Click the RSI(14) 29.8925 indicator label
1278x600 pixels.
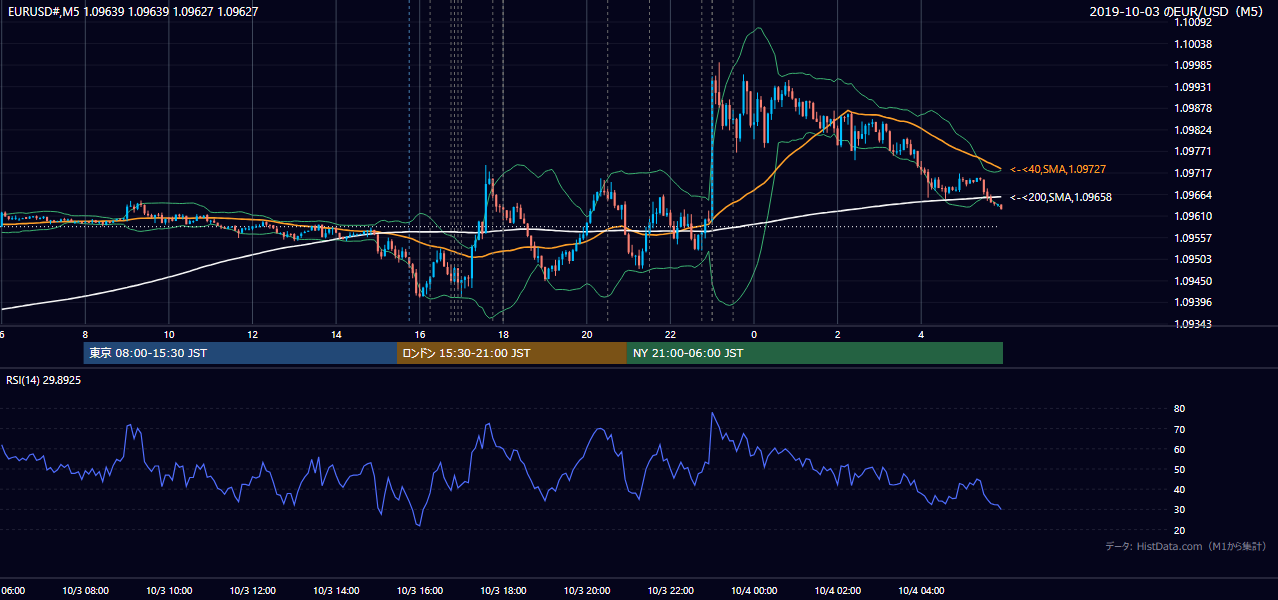pyautogui.click(x=44, y=380)
